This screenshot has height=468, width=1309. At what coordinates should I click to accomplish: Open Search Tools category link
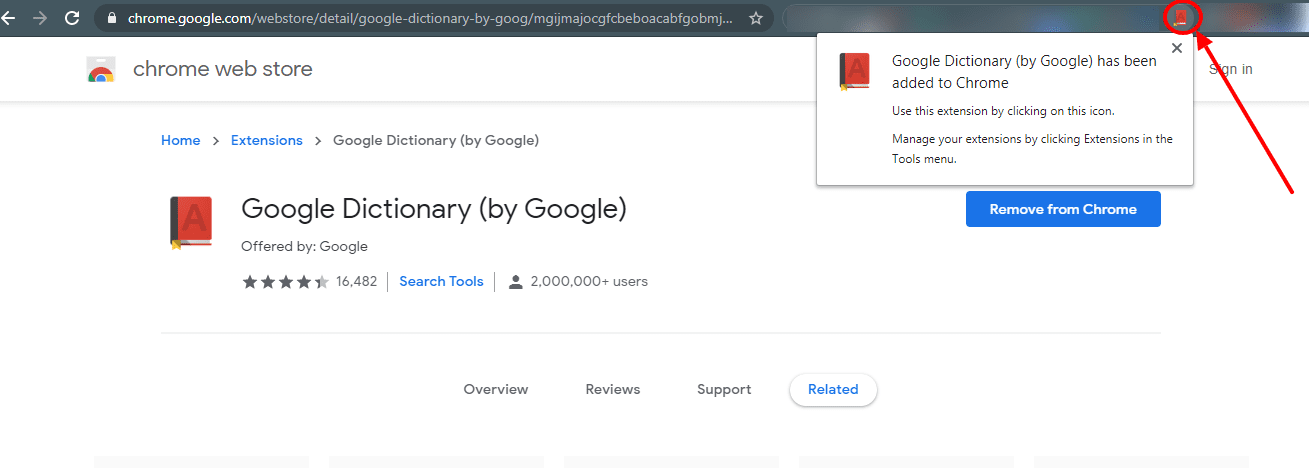point(441,282)
